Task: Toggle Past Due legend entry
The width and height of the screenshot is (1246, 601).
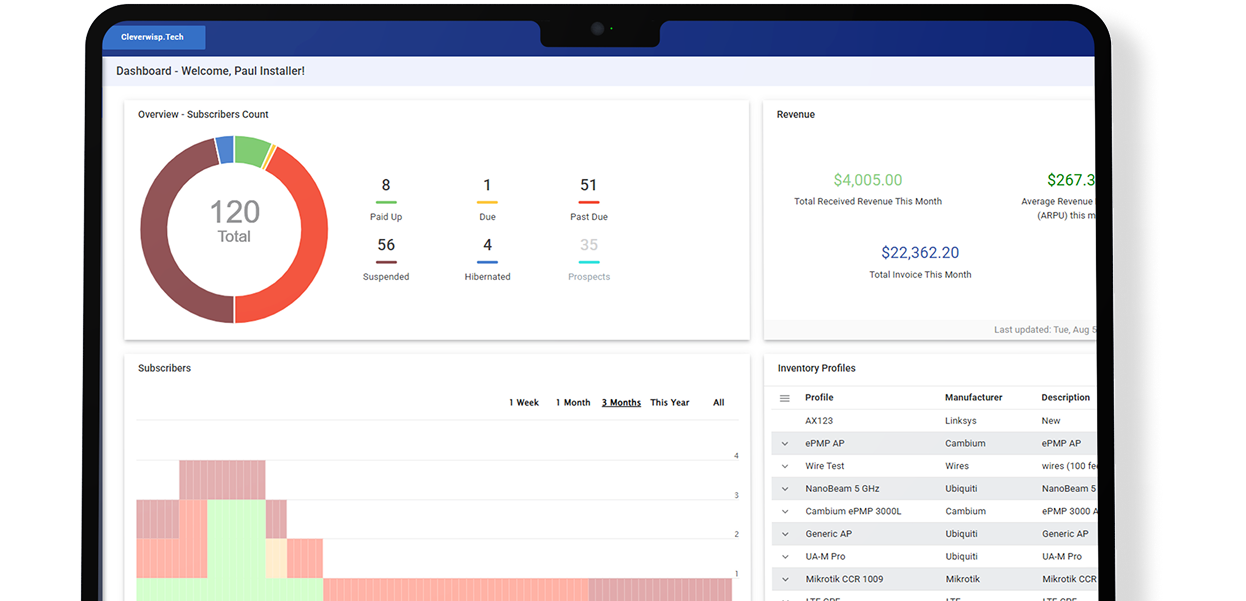Action: click(589, 200)
